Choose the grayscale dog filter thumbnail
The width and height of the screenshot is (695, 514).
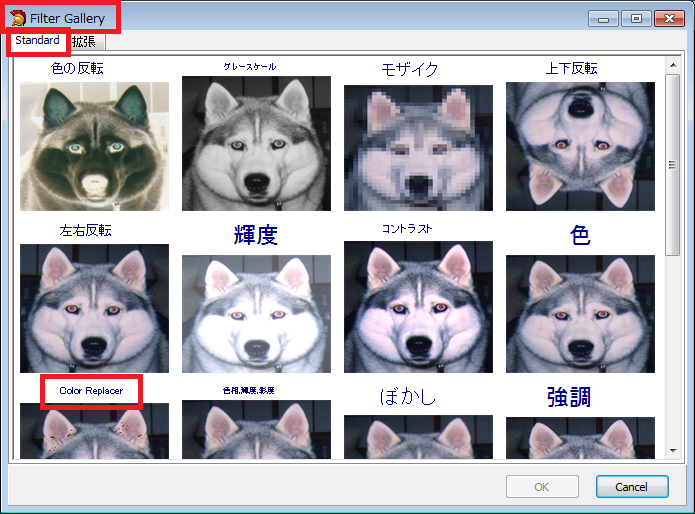[256, 143]
